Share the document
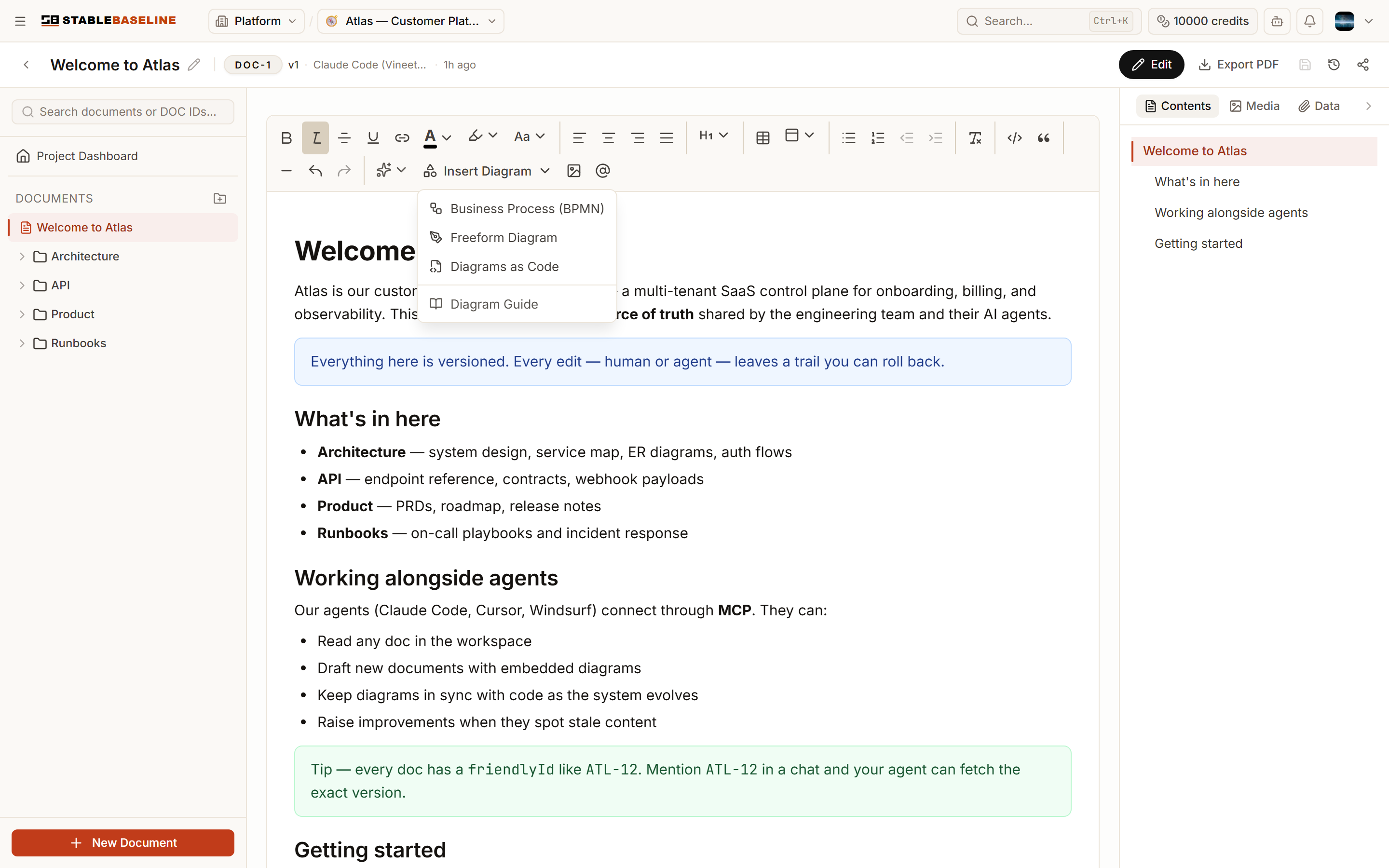 click(1362, 65)
